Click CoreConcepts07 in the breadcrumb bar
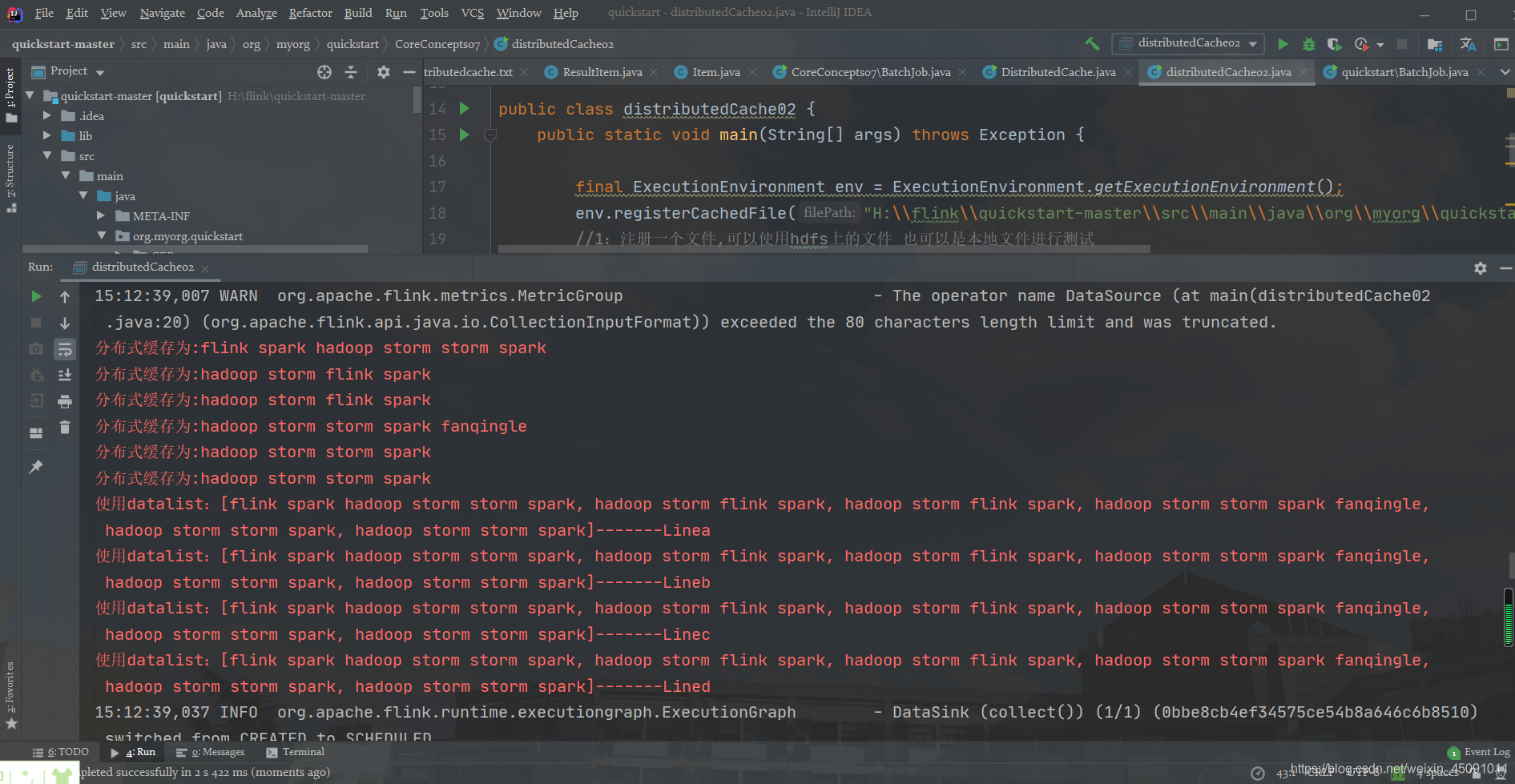Viewport: 1515px width, 784px height. (x=437, y=44)
